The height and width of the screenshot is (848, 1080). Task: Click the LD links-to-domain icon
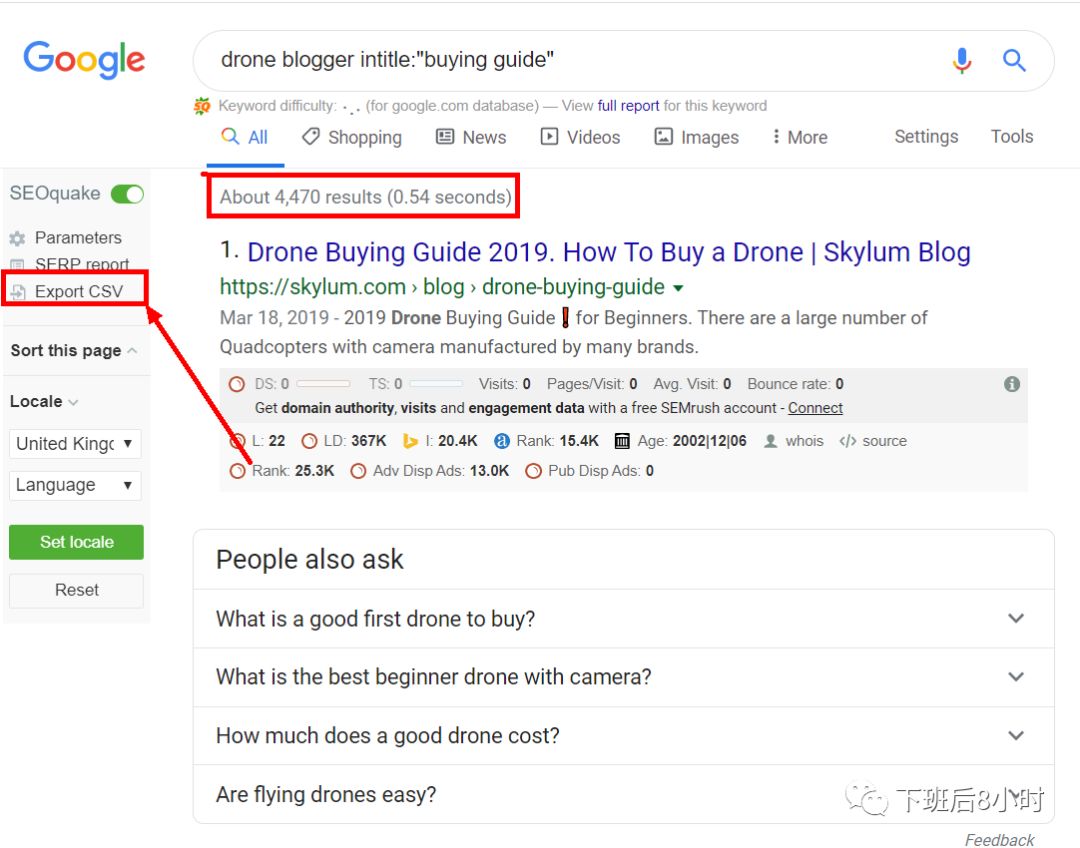(310, 441)
